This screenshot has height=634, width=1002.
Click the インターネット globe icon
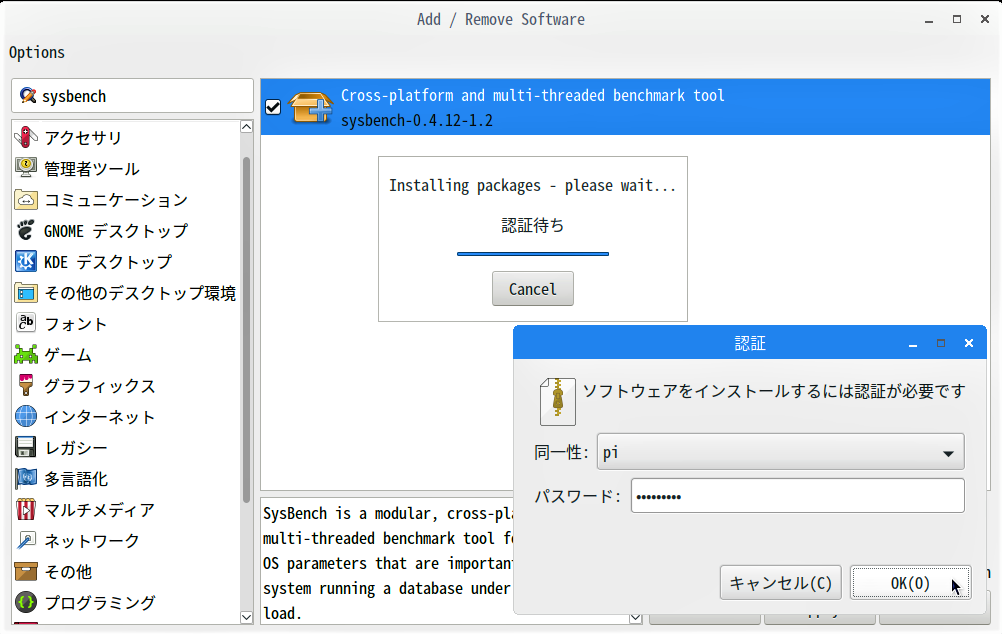[x=27, y=416]
